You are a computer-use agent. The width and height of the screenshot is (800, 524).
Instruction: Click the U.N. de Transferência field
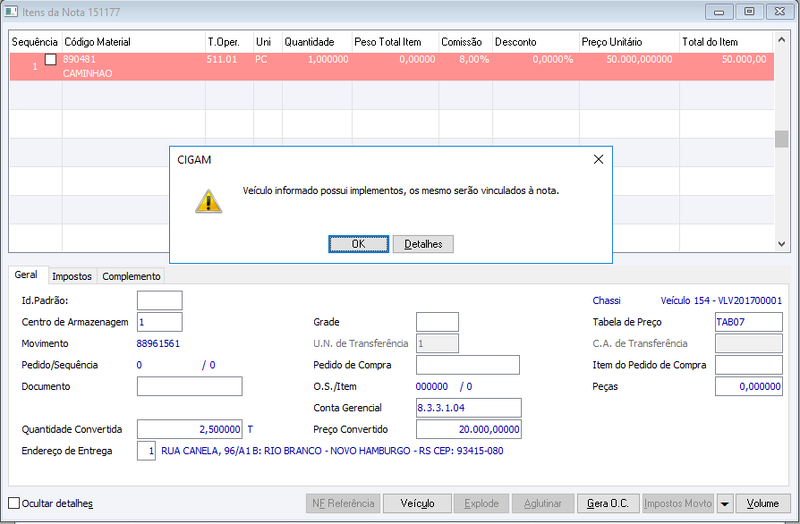(x=437, y=343)
